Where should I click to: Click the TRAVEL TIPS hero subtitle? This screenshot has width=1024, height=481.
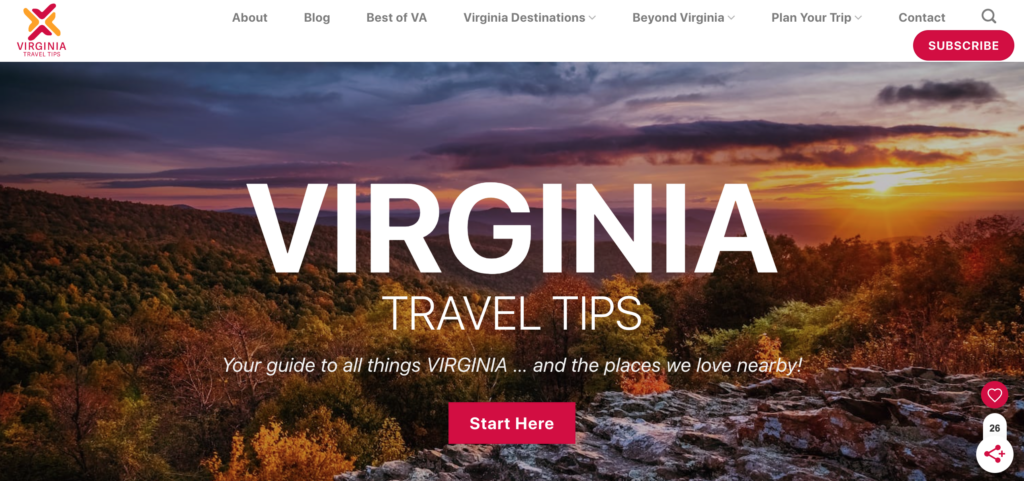tap(511, 313)
